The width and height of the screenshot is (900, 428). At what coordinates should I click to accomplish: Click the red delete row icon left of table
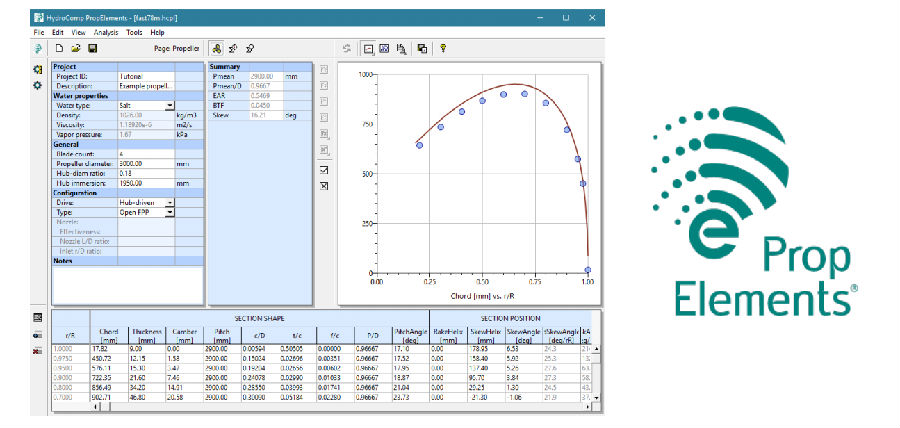(x=38, y=351)
